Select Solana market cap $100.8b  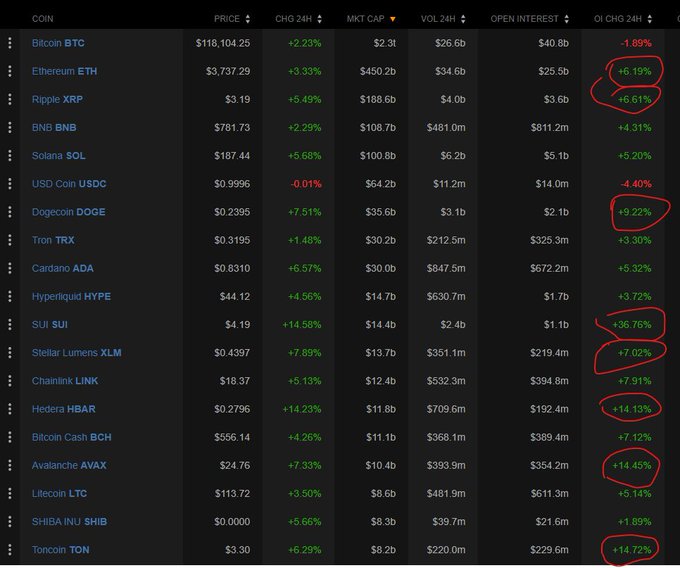pos(378,156)
